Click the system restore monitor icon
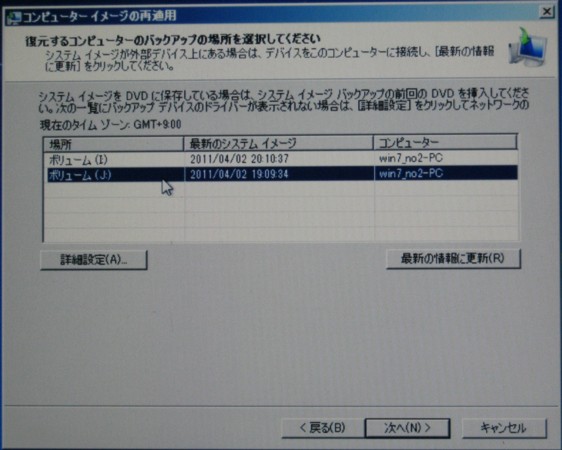The image size is (562, 450). click(527, 48)
